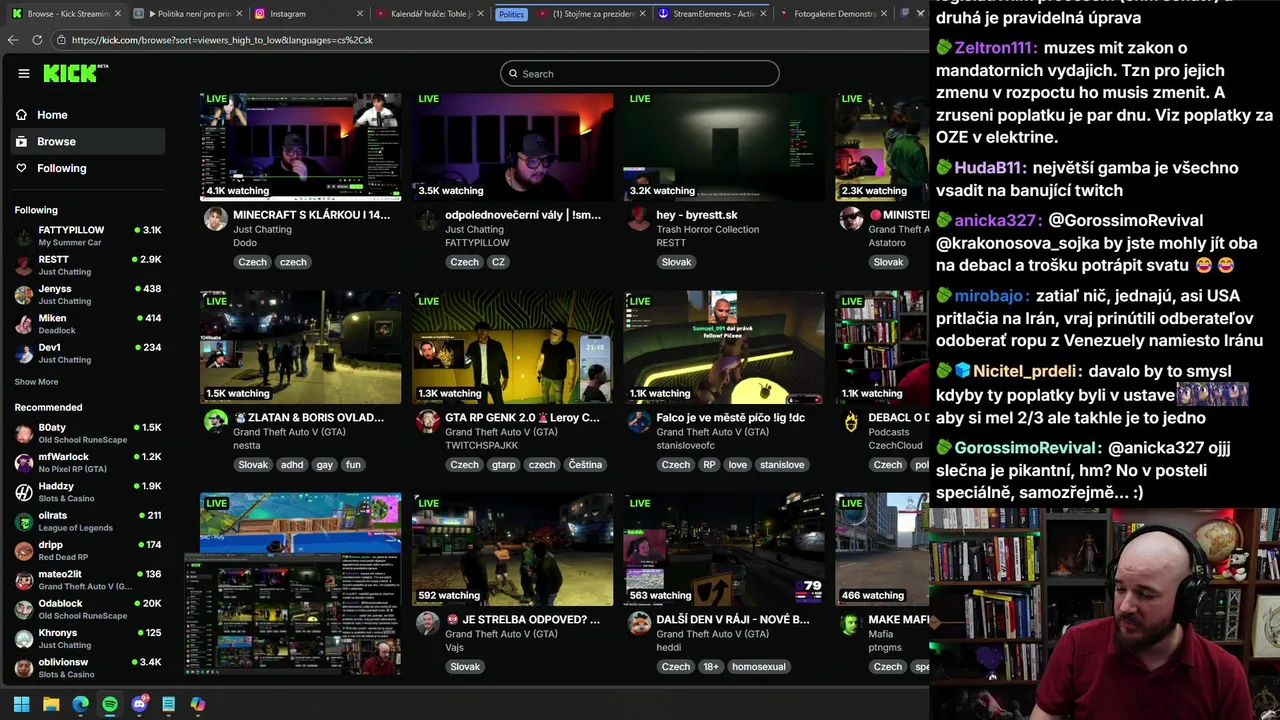
Task: Click FATTYPILLOW avatar under váły stream
Action: 428,219
